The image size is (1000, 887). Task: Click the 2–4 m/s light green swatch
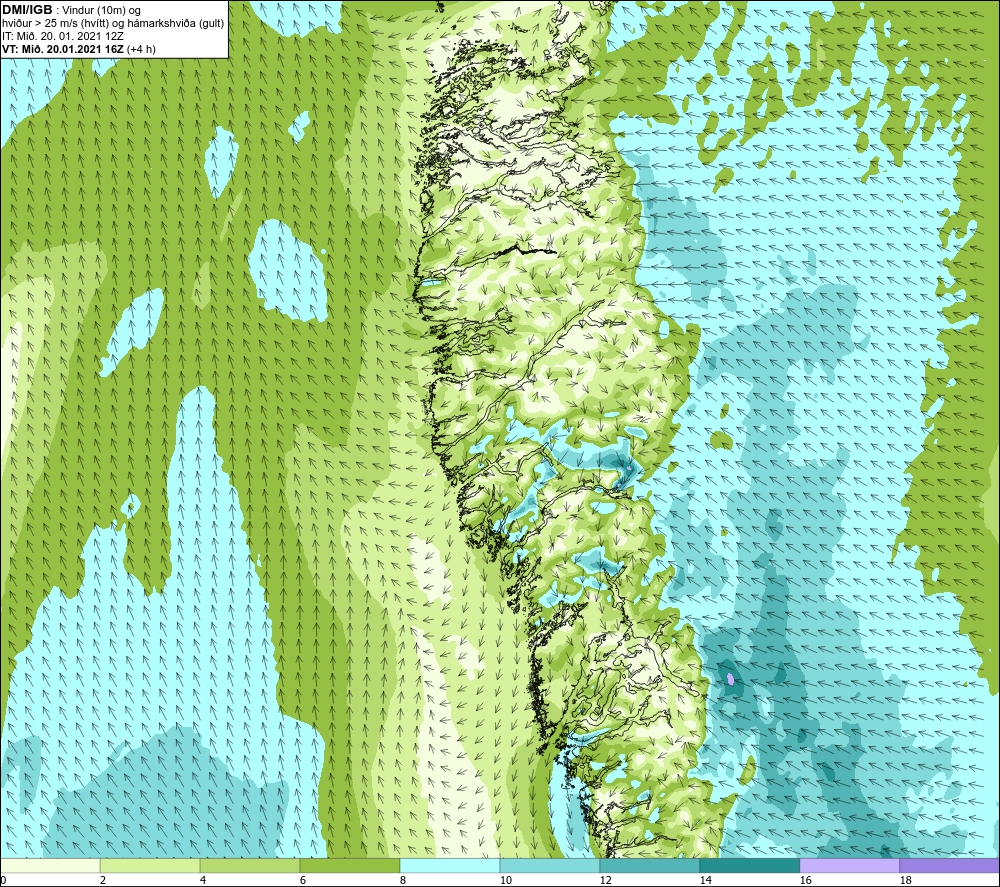(150, 865)
